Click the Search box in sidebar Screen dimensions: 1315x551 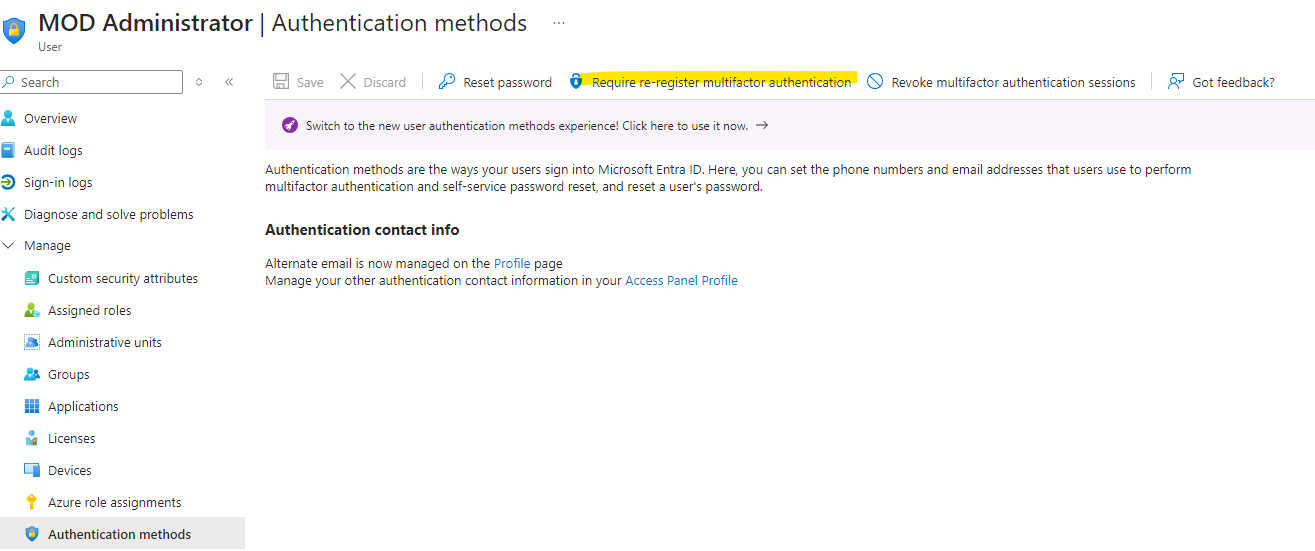coord(91,82)
